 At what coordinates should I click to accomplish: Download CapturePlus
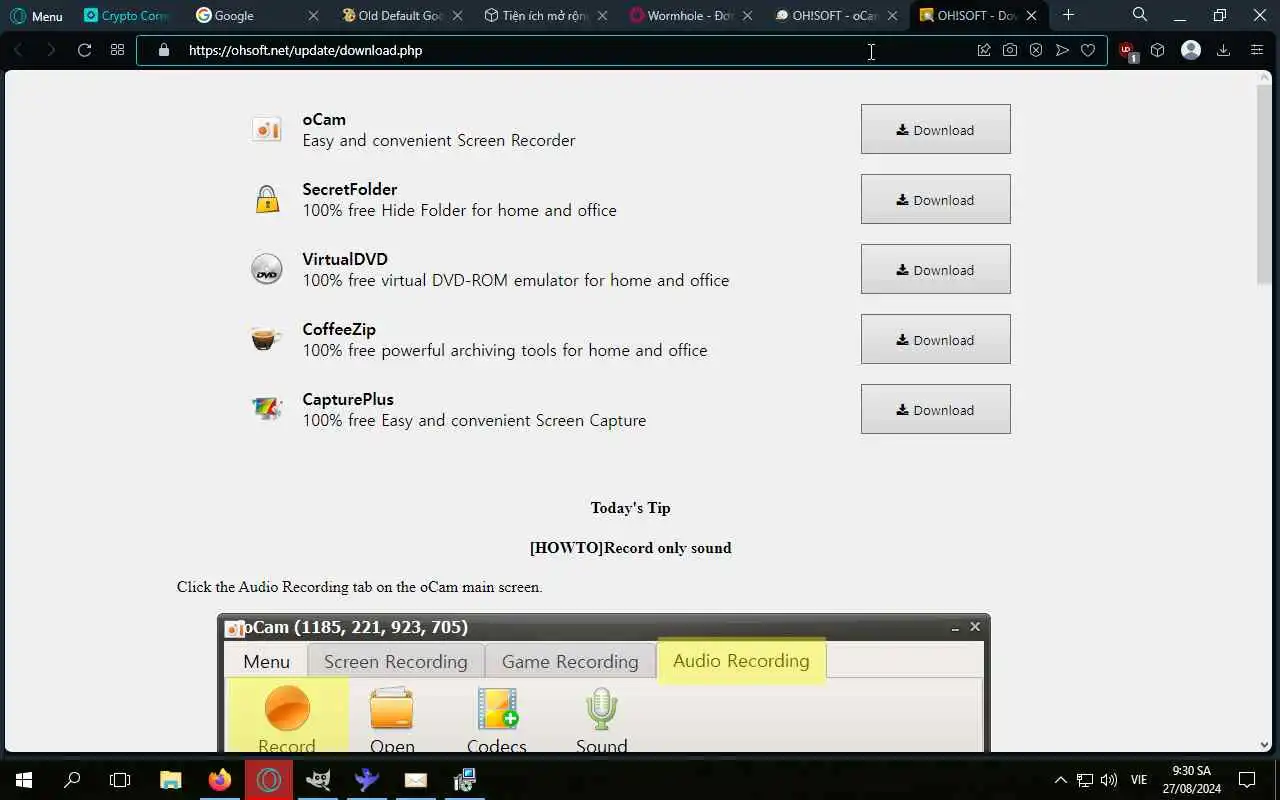coord(936,409)
